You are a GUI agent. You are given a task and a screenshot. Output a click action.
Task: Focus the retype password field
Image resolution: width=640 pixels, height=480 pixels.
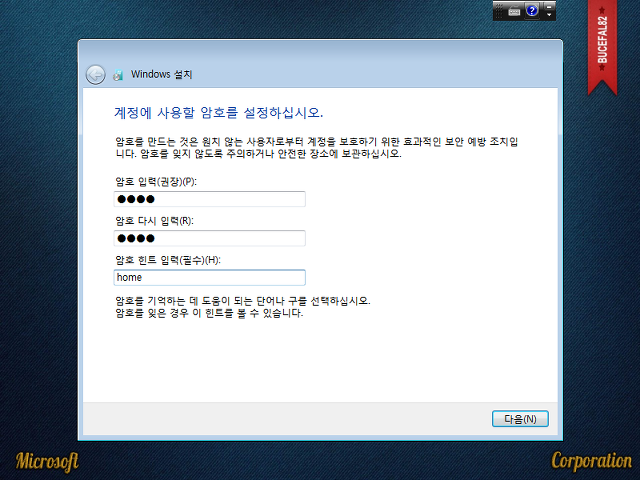209,238
